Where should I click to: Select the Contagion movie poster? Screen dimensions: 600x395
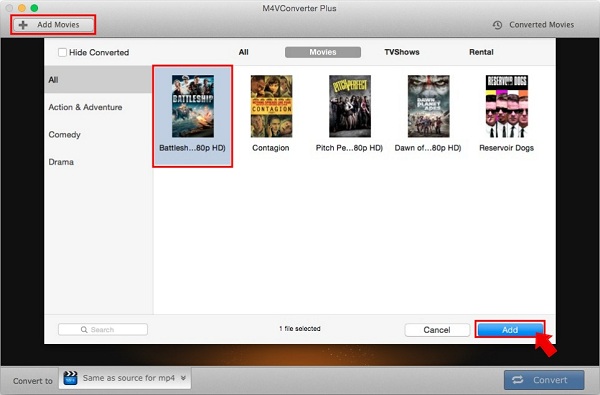click(x=271, y=106)
